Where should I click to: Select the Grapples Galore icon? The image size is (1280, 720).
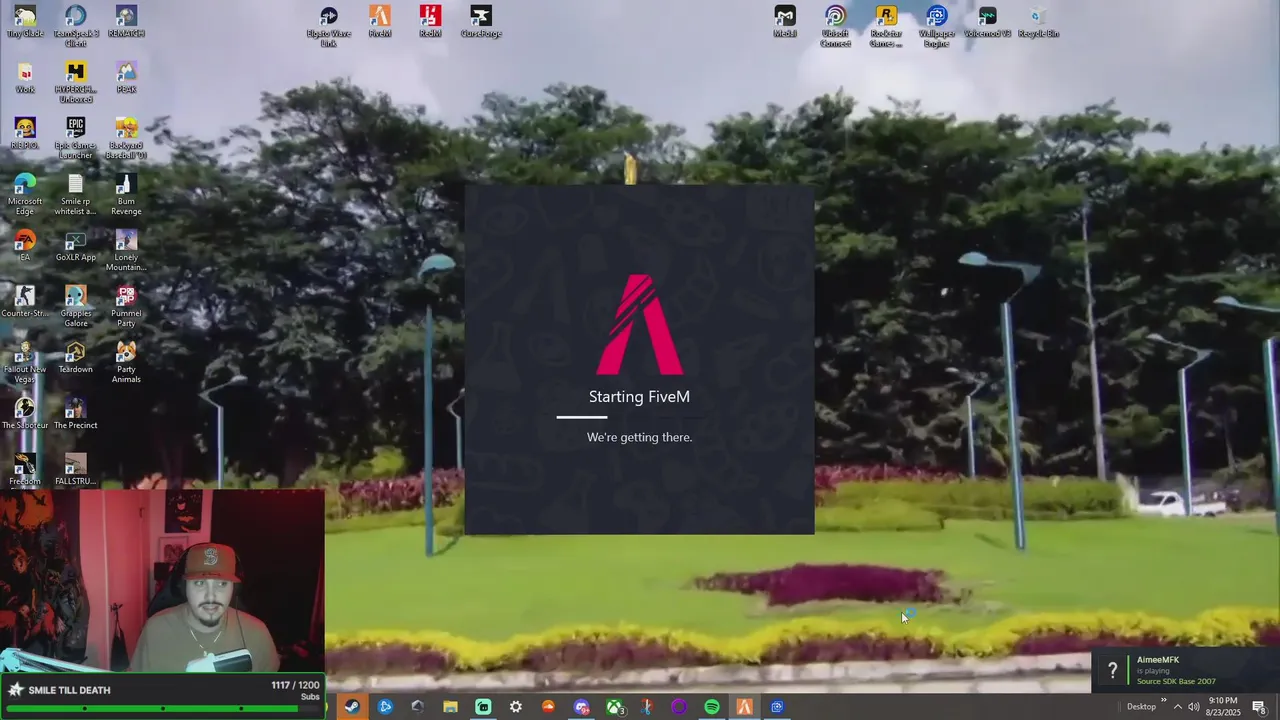[76, 306]
